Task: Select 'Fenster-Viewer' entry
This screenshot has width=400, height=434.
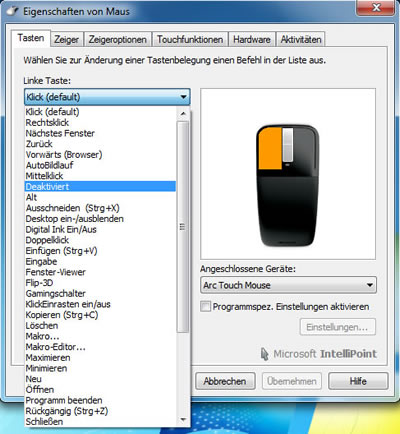Action: [x=100, y=272]
